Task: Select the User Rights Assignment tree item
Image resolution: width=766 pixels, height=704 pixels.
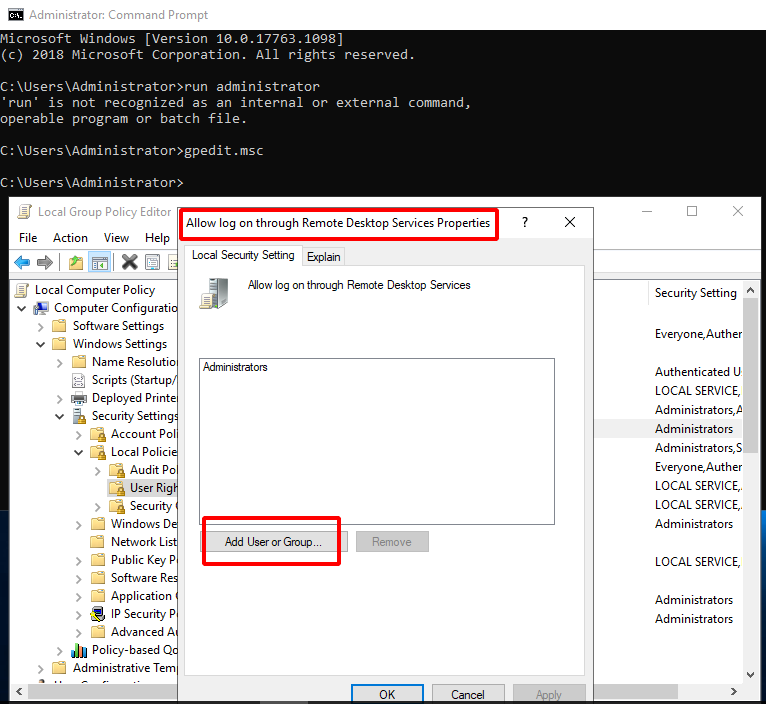Action: tap(153, 488)
